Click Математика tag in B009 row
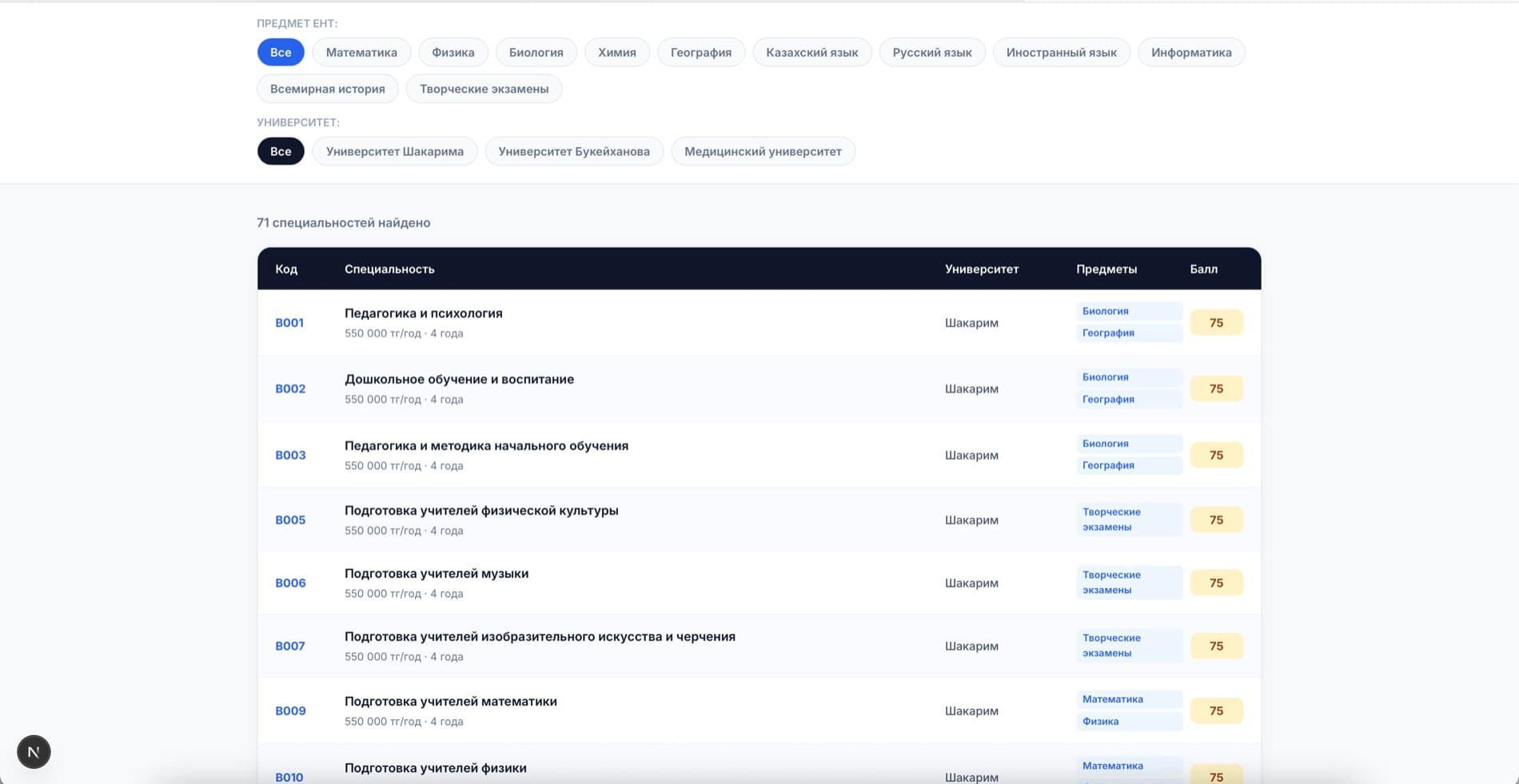 (x=1129, y=699)
